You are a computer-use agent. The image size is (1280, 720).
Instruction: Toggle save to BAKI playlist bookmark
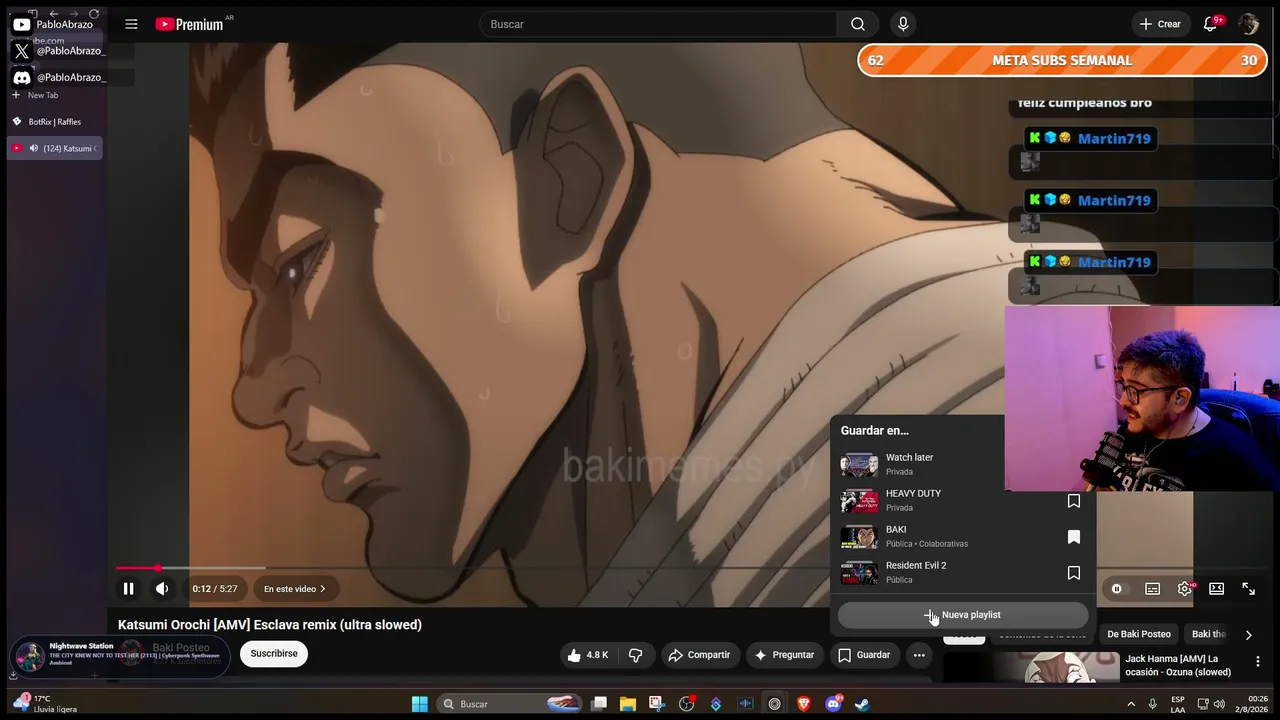(x=1074, y=537)
